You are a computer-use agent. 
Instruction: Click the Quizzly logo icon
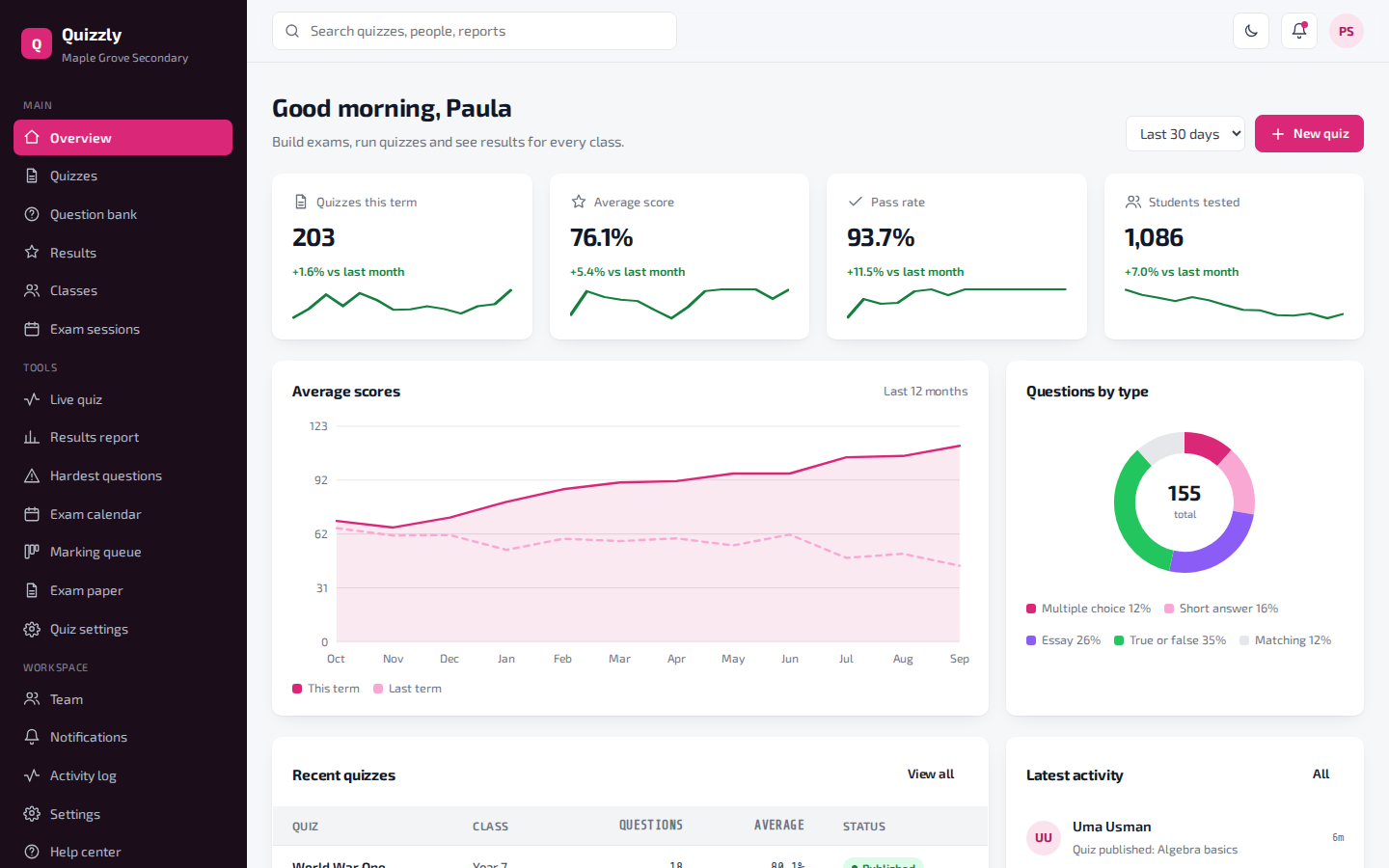(x=37, y=43)
